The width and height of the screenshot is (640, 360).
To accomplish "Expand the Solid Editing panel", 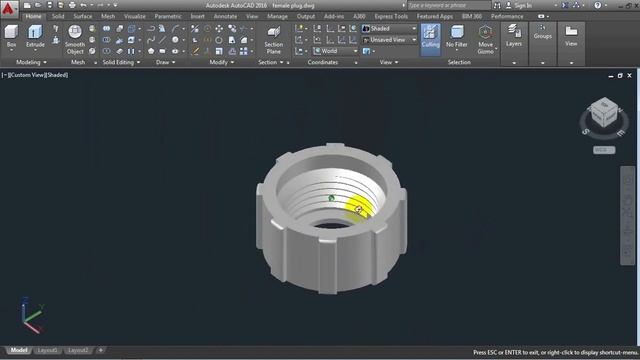I will (x=121, y=62).
